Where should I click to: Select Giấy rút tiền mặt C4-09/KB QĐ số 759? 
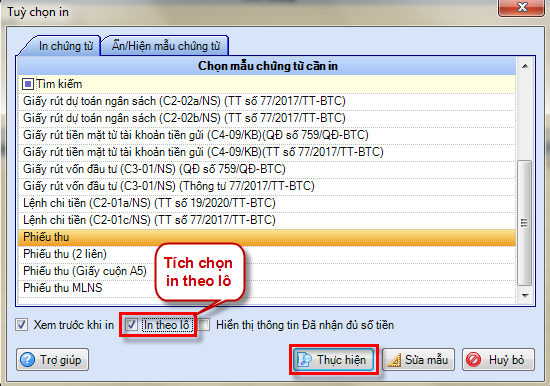pos(267,135)
